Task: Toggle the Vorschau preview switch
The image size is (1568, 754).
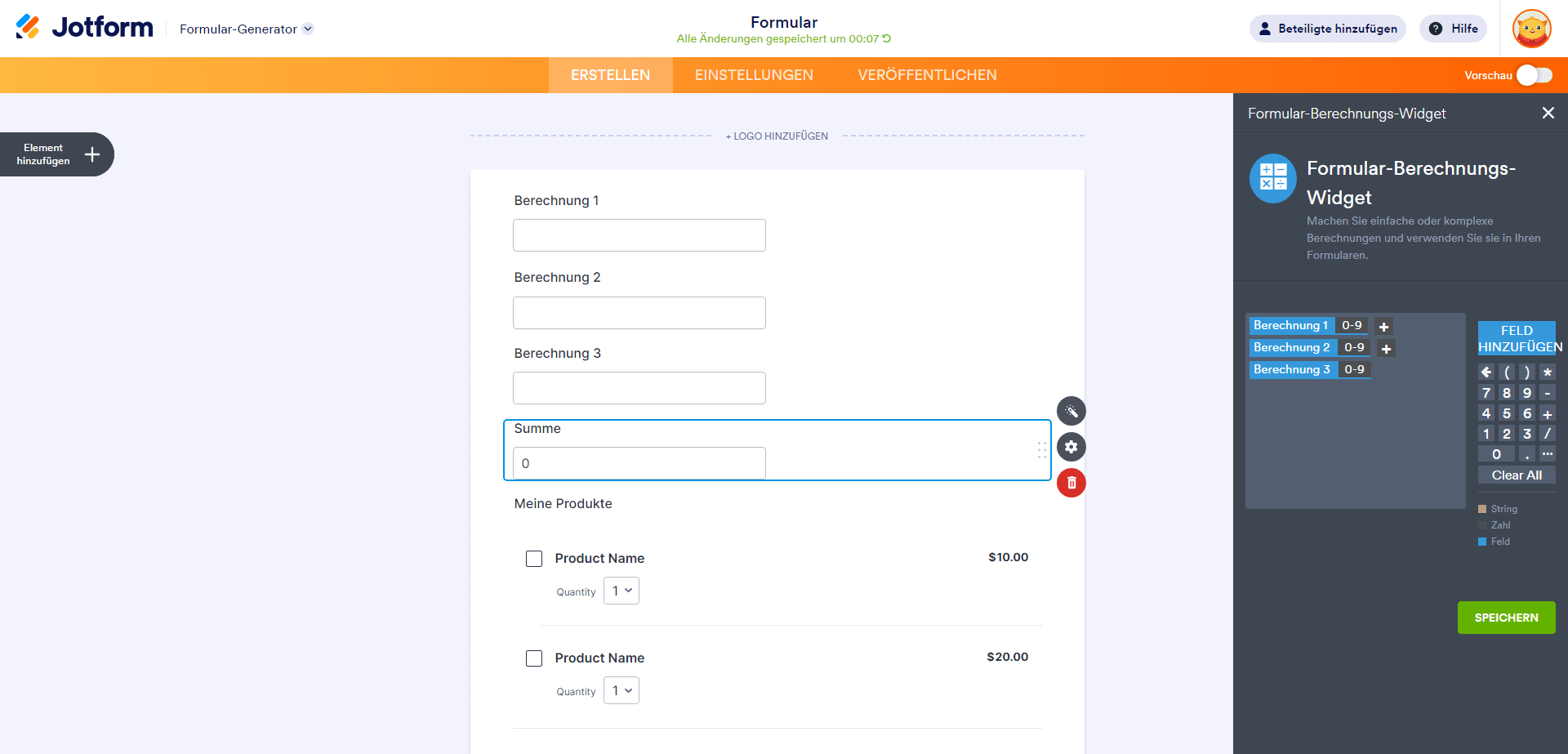Action: pyautogui.click(x=1534, y=75)
